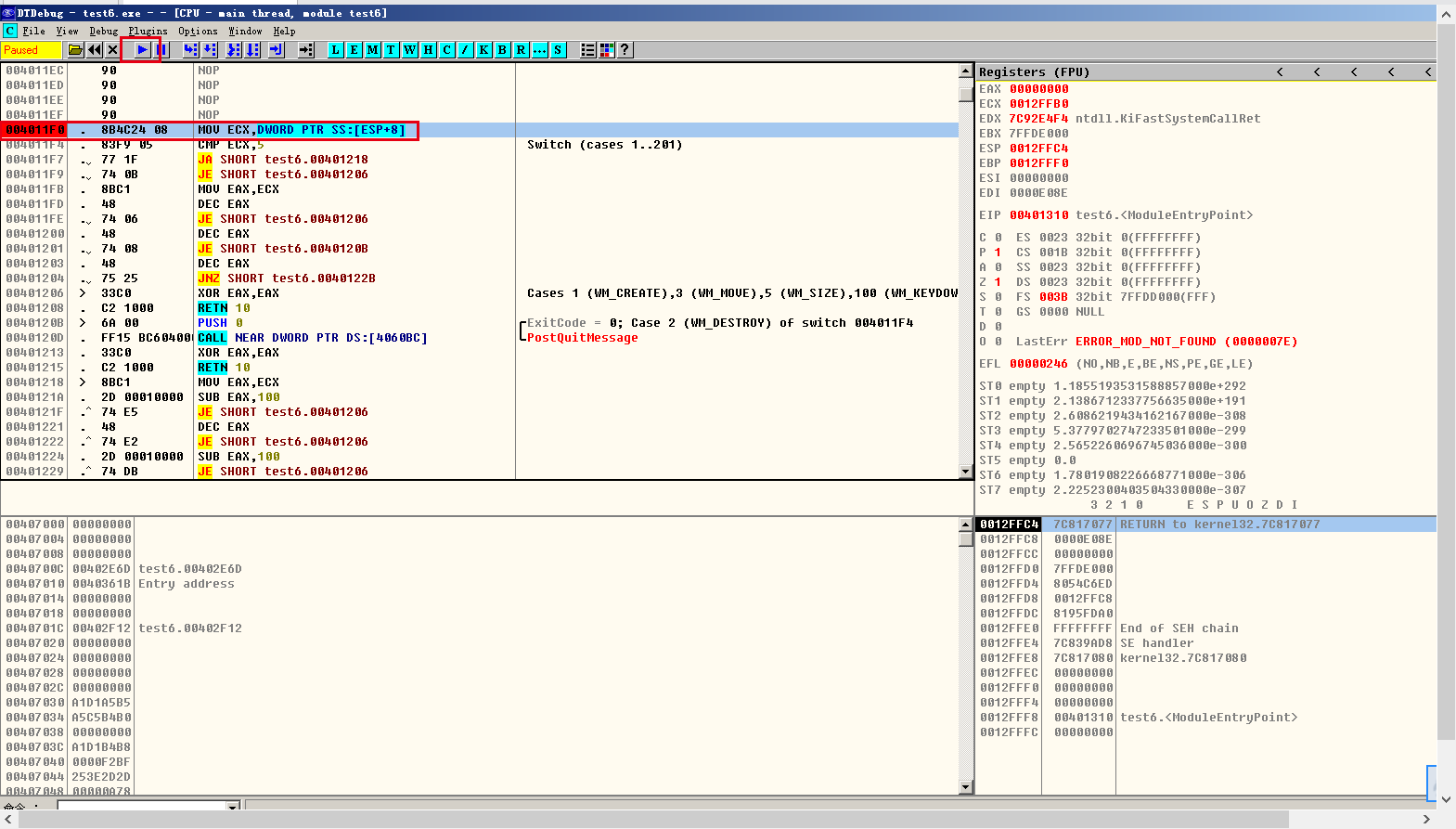
Task: Show Call stack via the K button
Action: 484,50
